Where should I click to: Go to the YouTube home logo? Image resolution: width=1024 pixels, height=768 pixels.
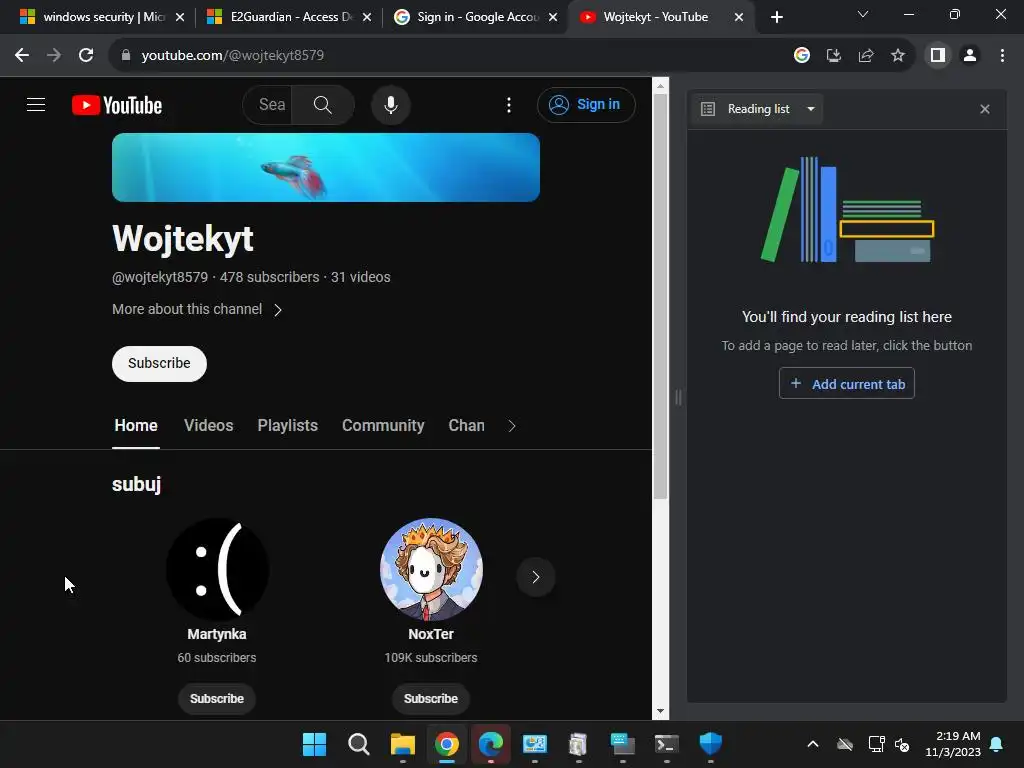pos(117,105)
